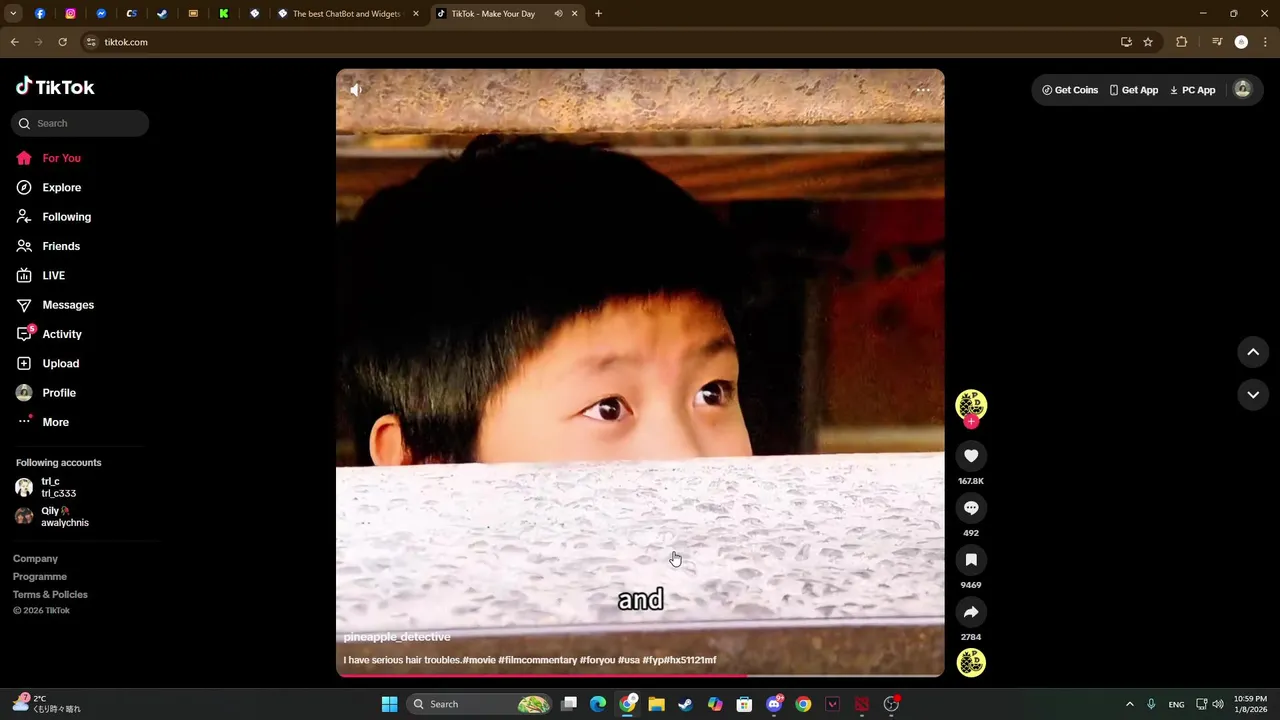The height and width of the screenshot is (720, 1280).
Task: Open a new browser tab
Action: coord(598,14)
